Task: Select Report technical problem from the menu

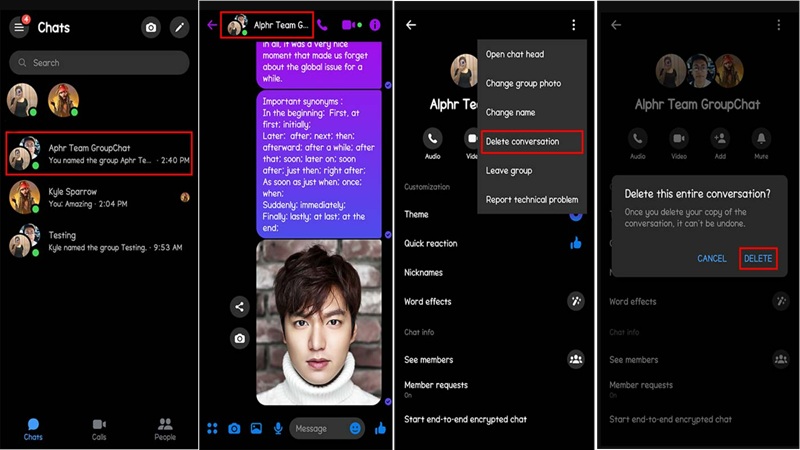Action: pyautogui.click(x=532, y=199)
